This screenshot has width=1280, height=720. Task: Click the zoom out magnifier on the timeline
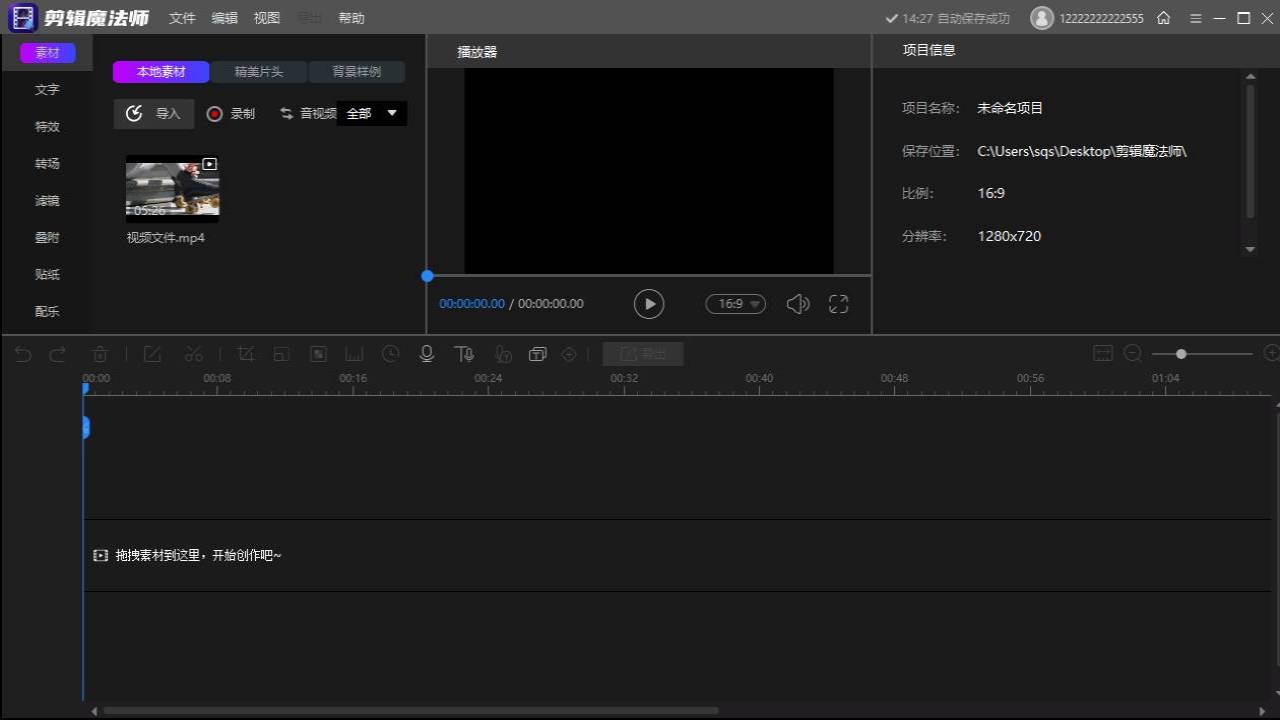[1132, 353]
